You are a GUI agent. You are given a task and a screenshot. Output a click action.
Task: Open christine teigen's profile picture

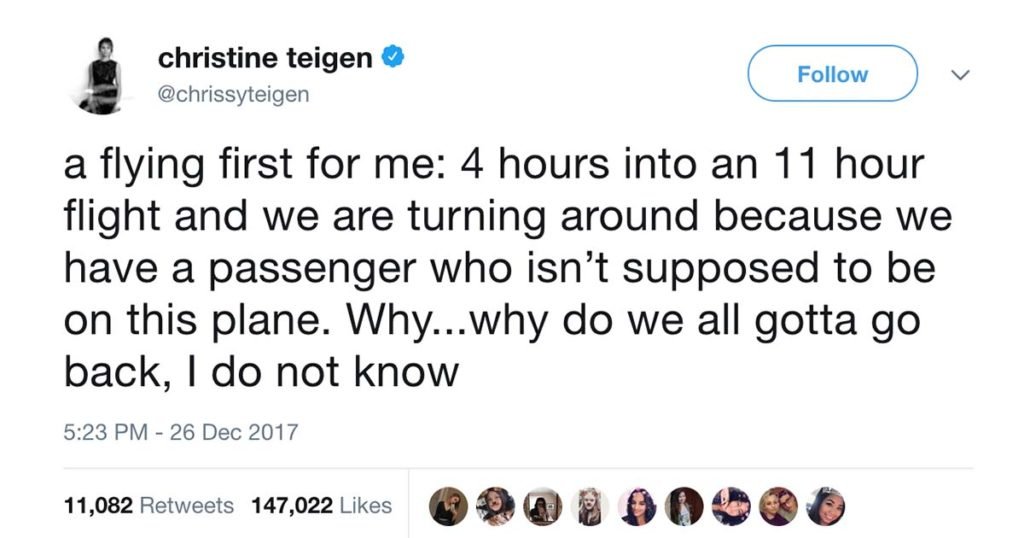(x=101, y=76)
